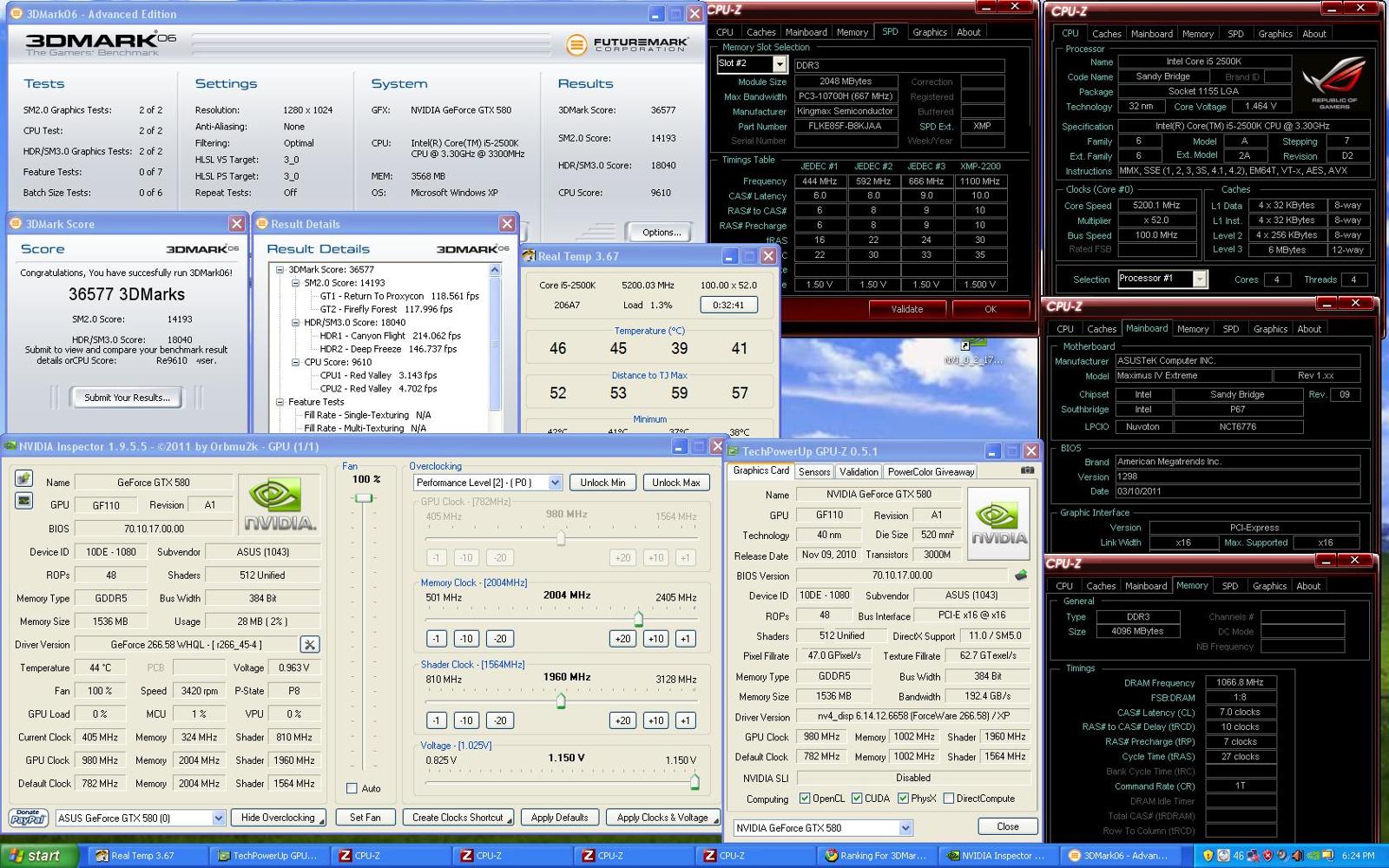Click Create Clocks Shortcut button
The width and height of the screenshot is (1389, 868).
point(458,818)
